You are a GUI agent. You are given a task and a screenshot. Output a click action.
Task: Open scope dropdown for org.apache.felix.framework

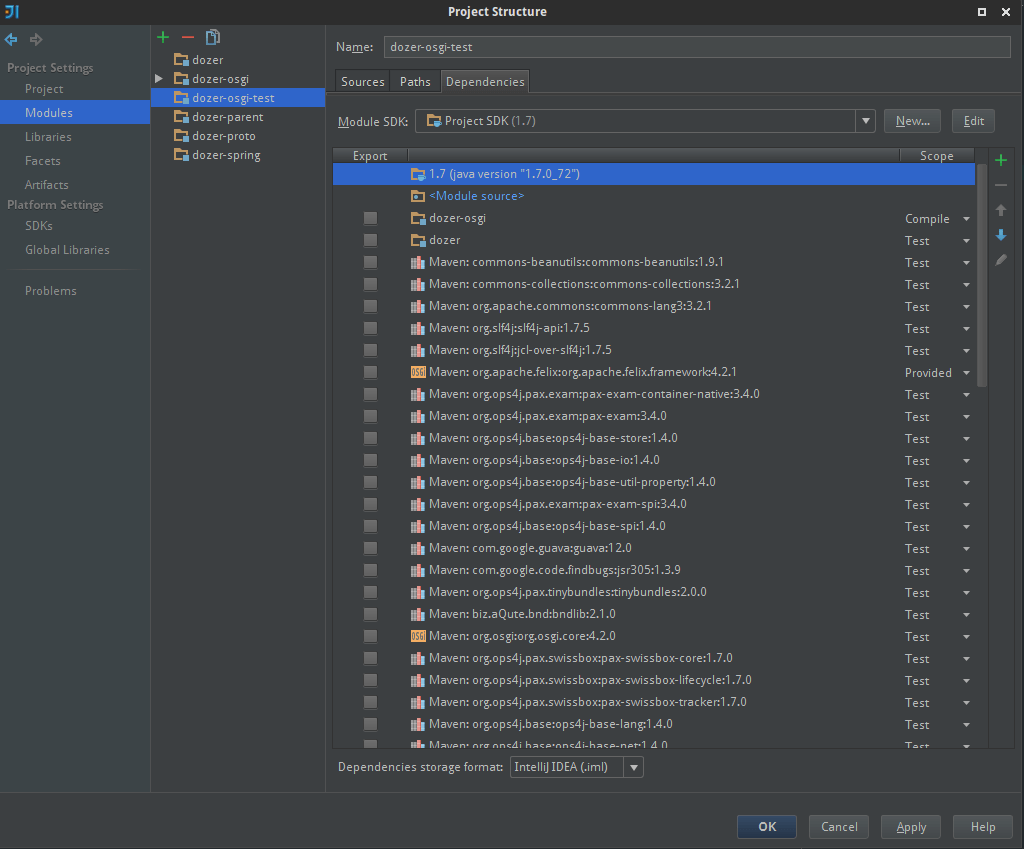tap(966, 373)
